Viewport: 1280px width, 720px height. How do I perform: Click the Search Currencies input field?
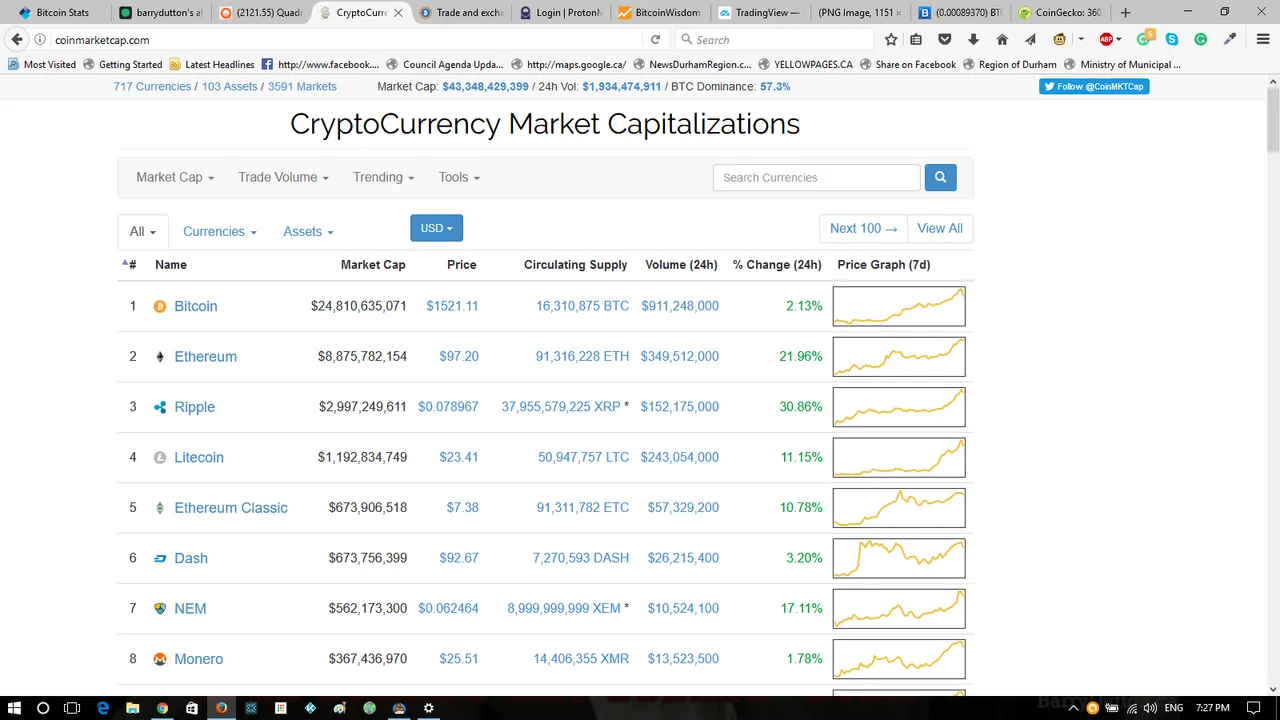[816, 177]
